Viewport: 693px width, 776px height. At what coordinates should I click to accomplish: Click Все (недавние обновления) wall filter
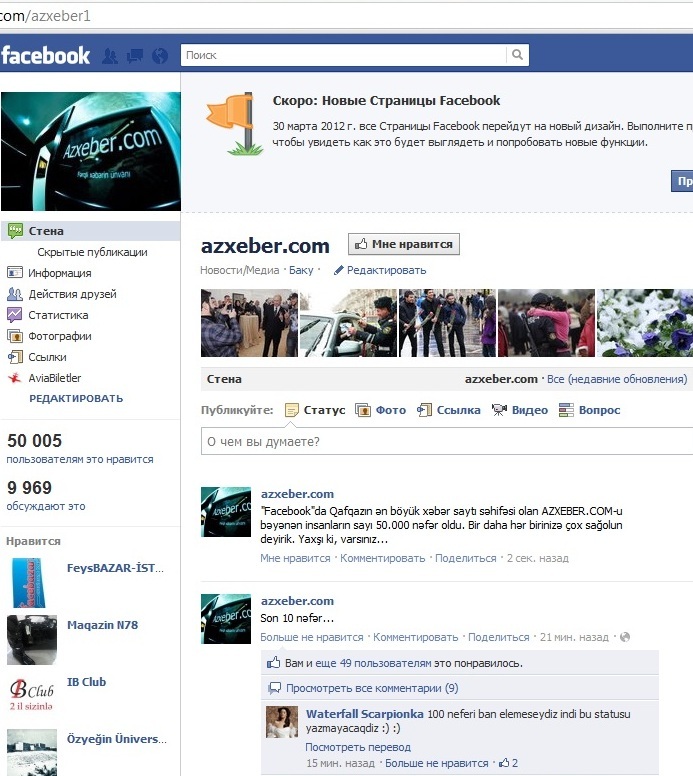tap(617, 379)
